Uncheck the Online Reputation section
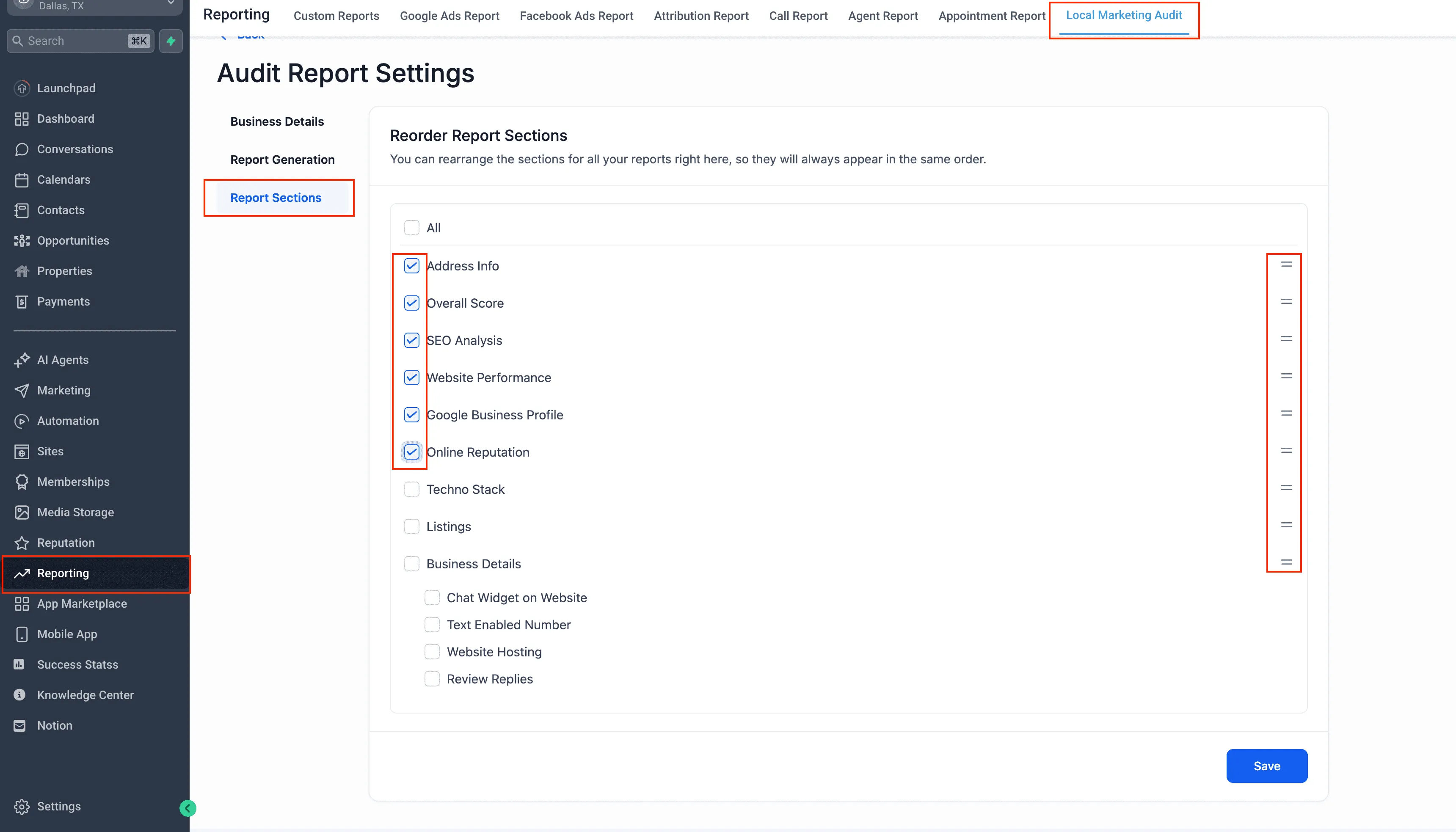The width and height of the screenshot is (1456, 832). point(411,452)
